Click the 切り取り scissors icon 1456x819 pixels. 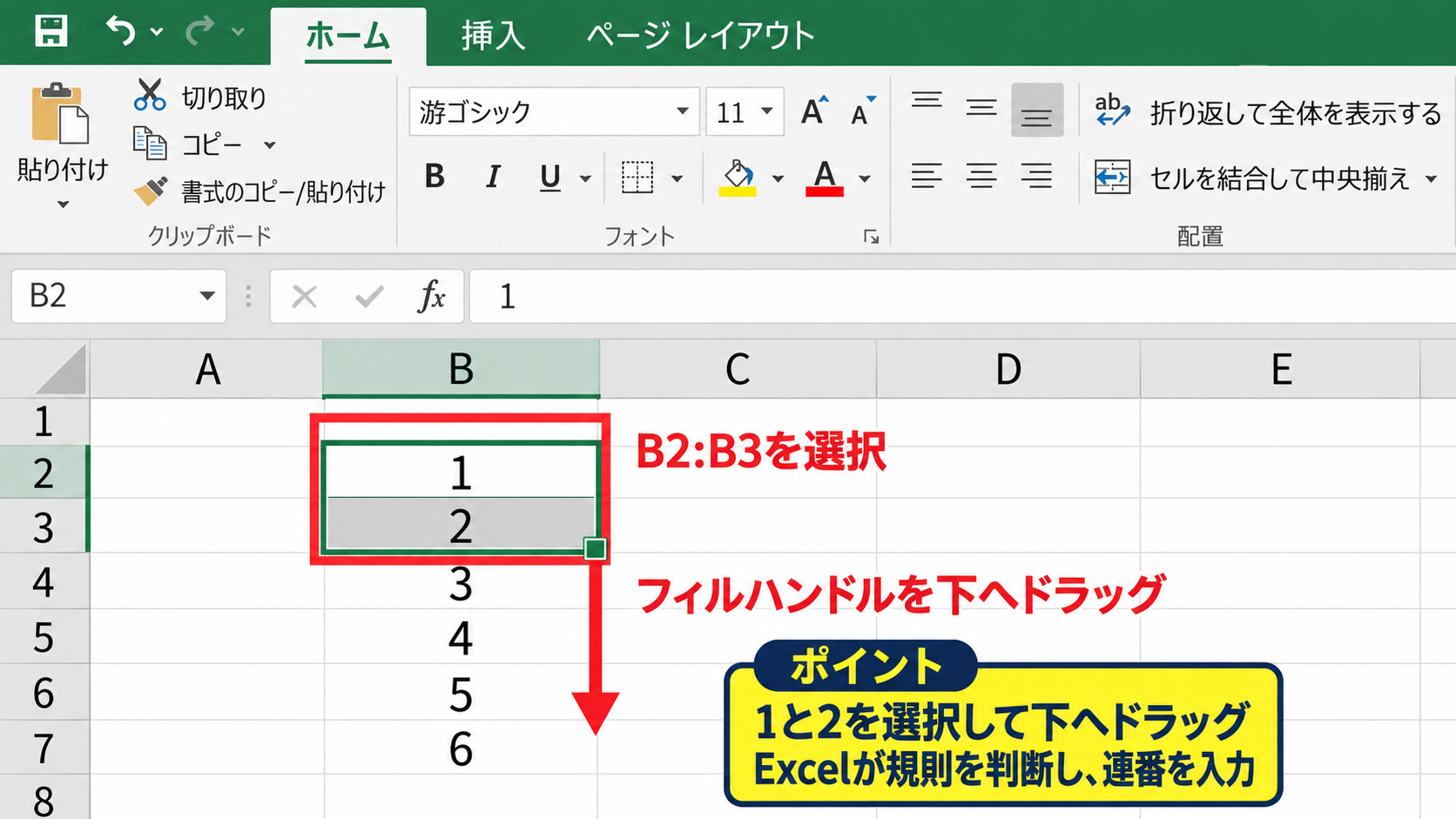click(x=150, y=95)
